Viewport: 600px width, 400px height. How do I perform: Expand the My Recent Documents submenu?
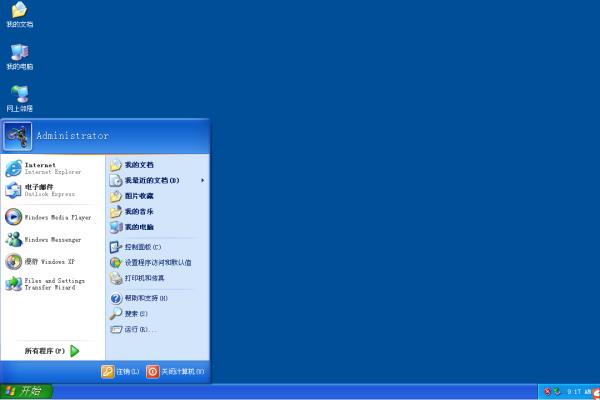click(157, 180)
